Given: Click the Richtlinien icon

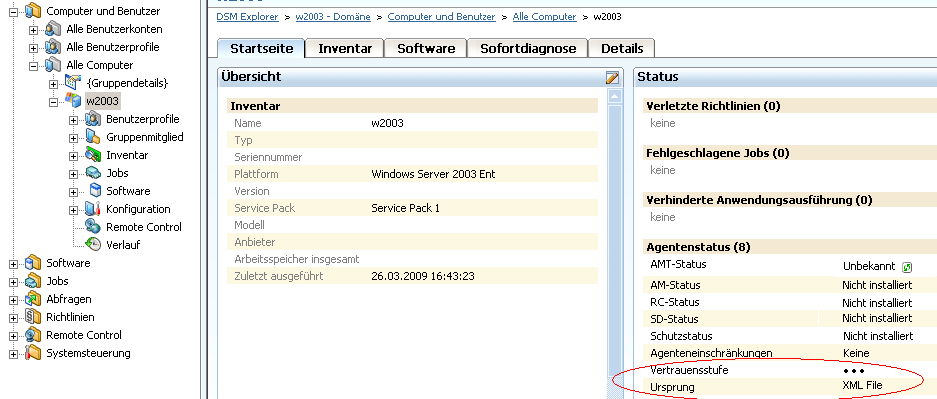Looking at the screenshot, I should click(33, 317).
